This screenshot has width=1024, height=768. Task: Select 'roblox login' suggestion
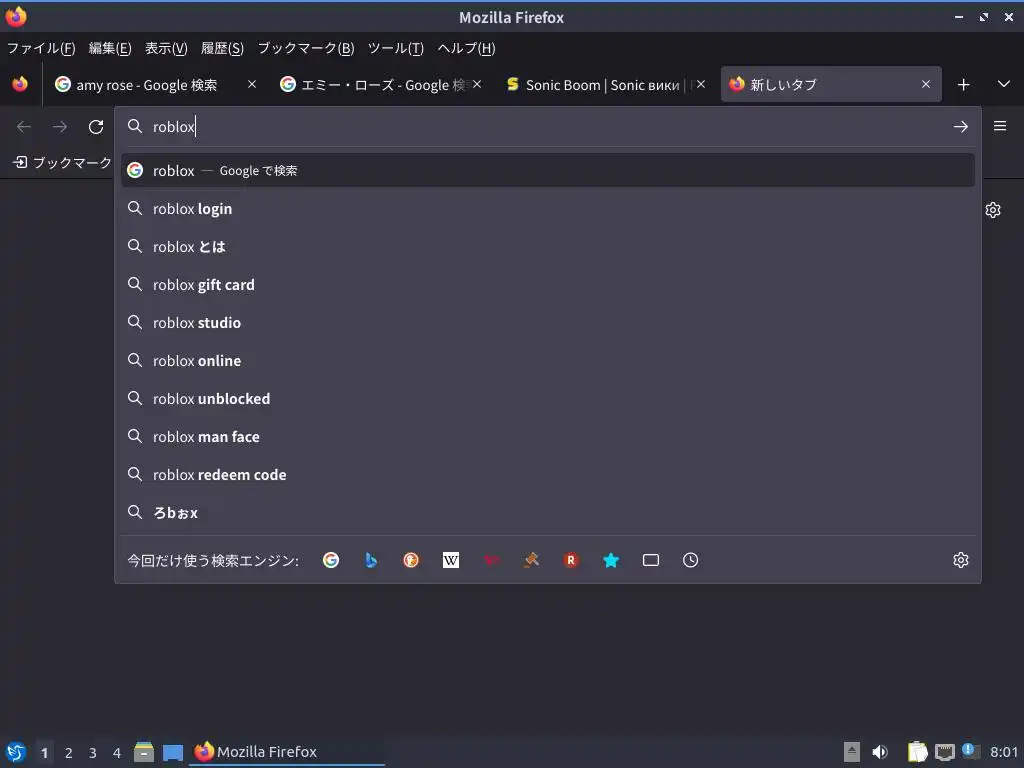coord(547,209)
